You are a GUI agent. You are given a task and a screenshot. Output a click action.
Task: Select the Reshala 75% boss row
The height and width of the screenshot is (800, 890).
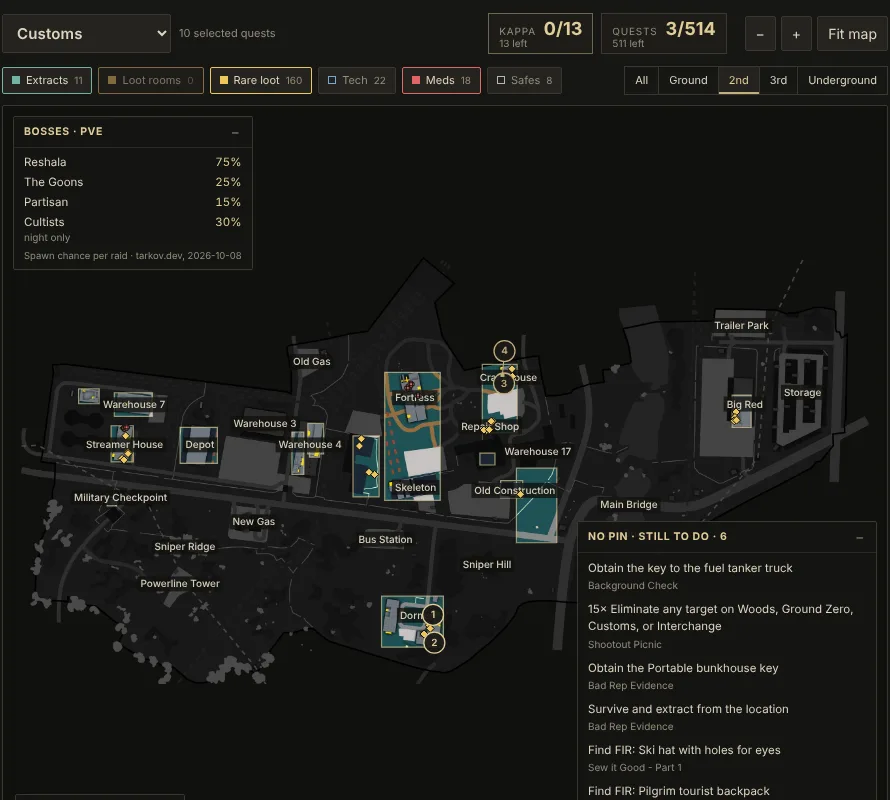point(132,162)
